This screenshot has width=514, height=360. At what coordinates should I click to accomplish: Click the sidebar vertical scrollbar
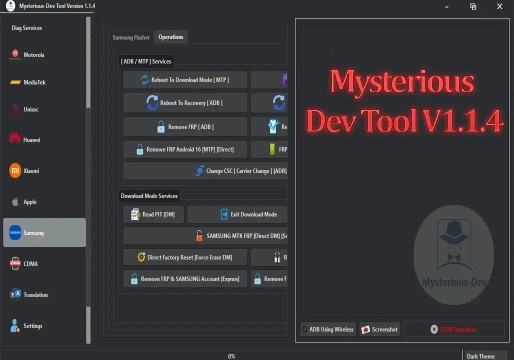(88, 180)
